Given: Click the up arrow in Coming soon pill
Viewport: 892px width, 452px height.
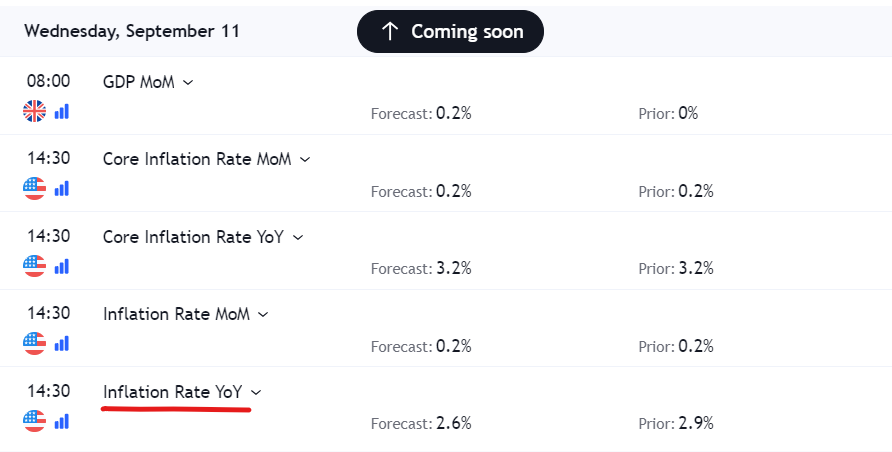Looking at the screenshot, I should pyautogui.click(x=390, y=31).
